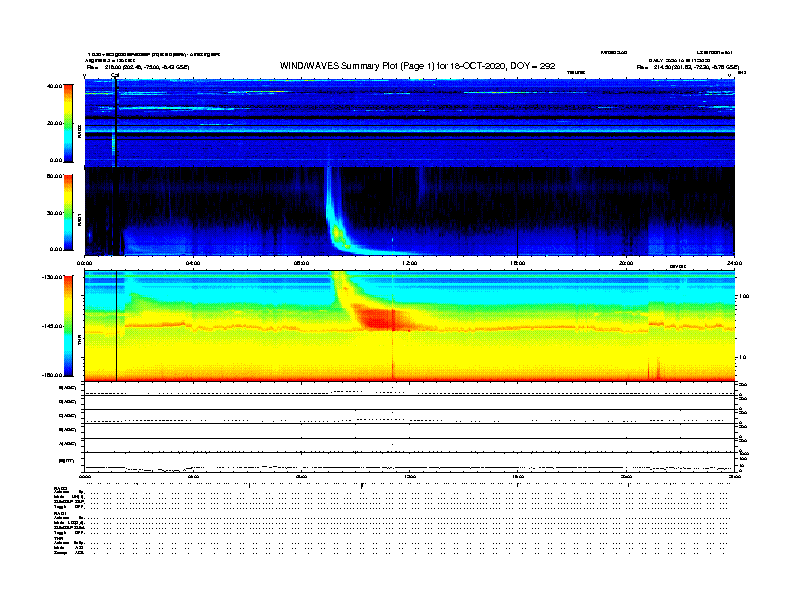Click the 60.00 label on the RAD1 scale

(55, 176)
